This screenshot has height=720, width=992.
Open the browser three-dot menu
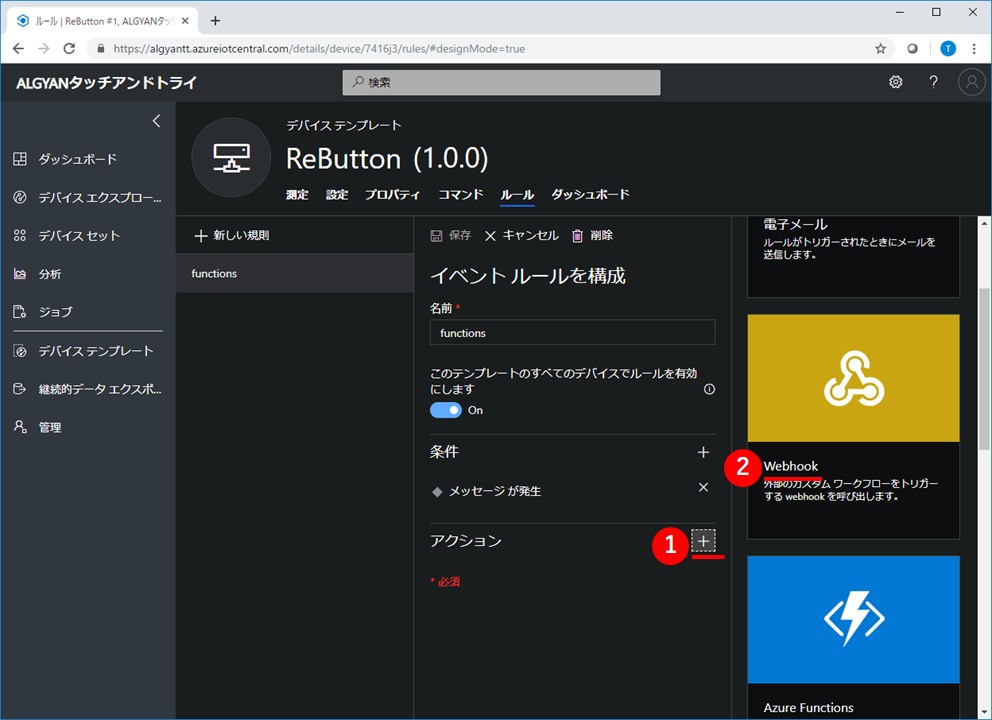(973, 49)
